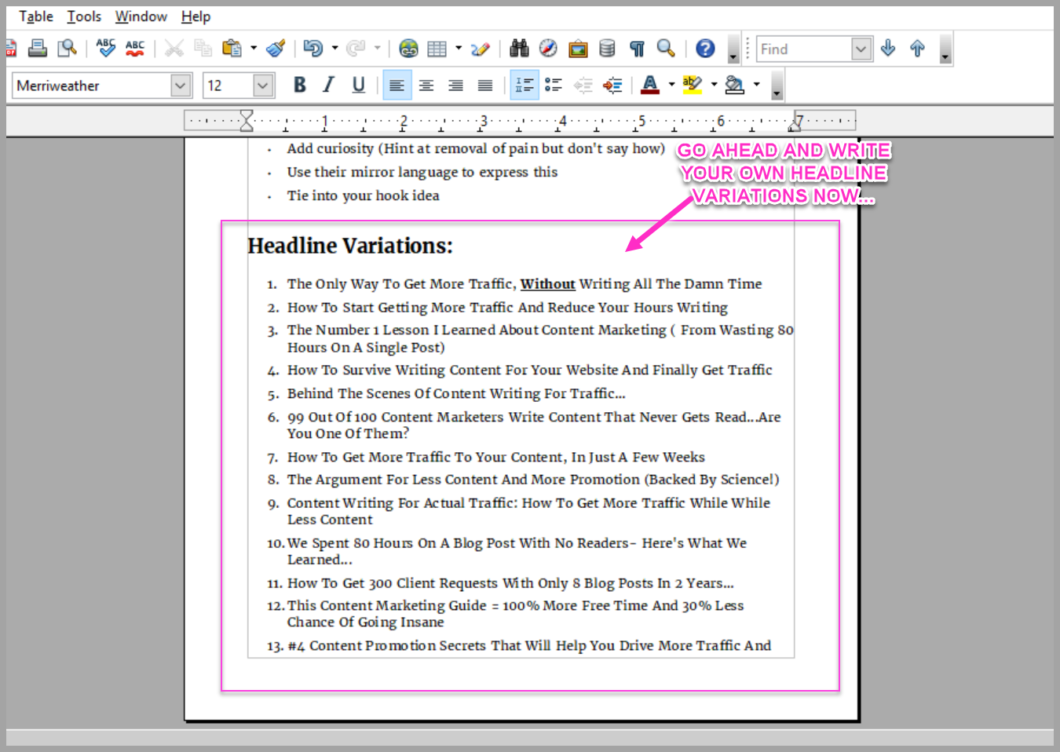
Task: Select the Format Paintbrush tool
Action: tap(276, 48)
